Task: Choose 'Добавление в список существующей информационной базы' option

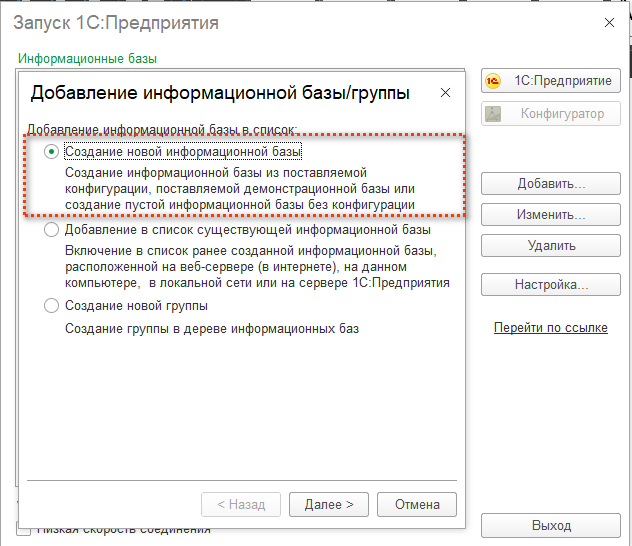Action: (51, 230)
